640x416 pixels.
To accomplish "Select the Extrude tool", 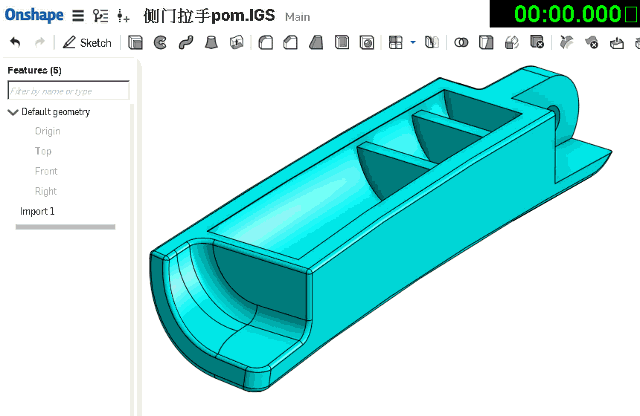I will pyautogui.click(x=135, y=42).
